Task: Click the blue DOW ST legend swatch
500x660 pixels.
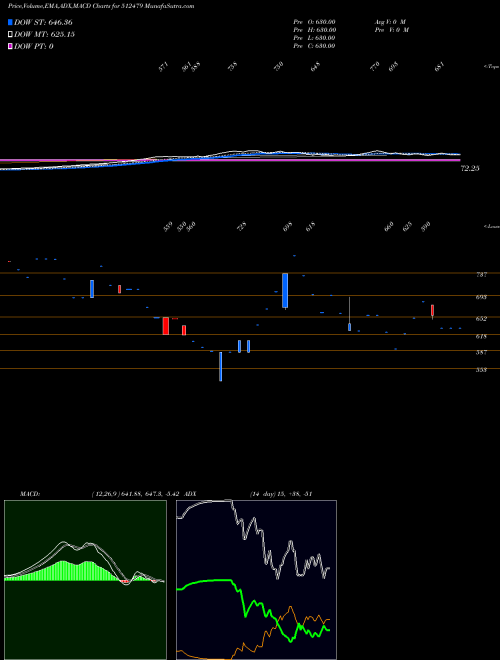Action: pos(10,22)
